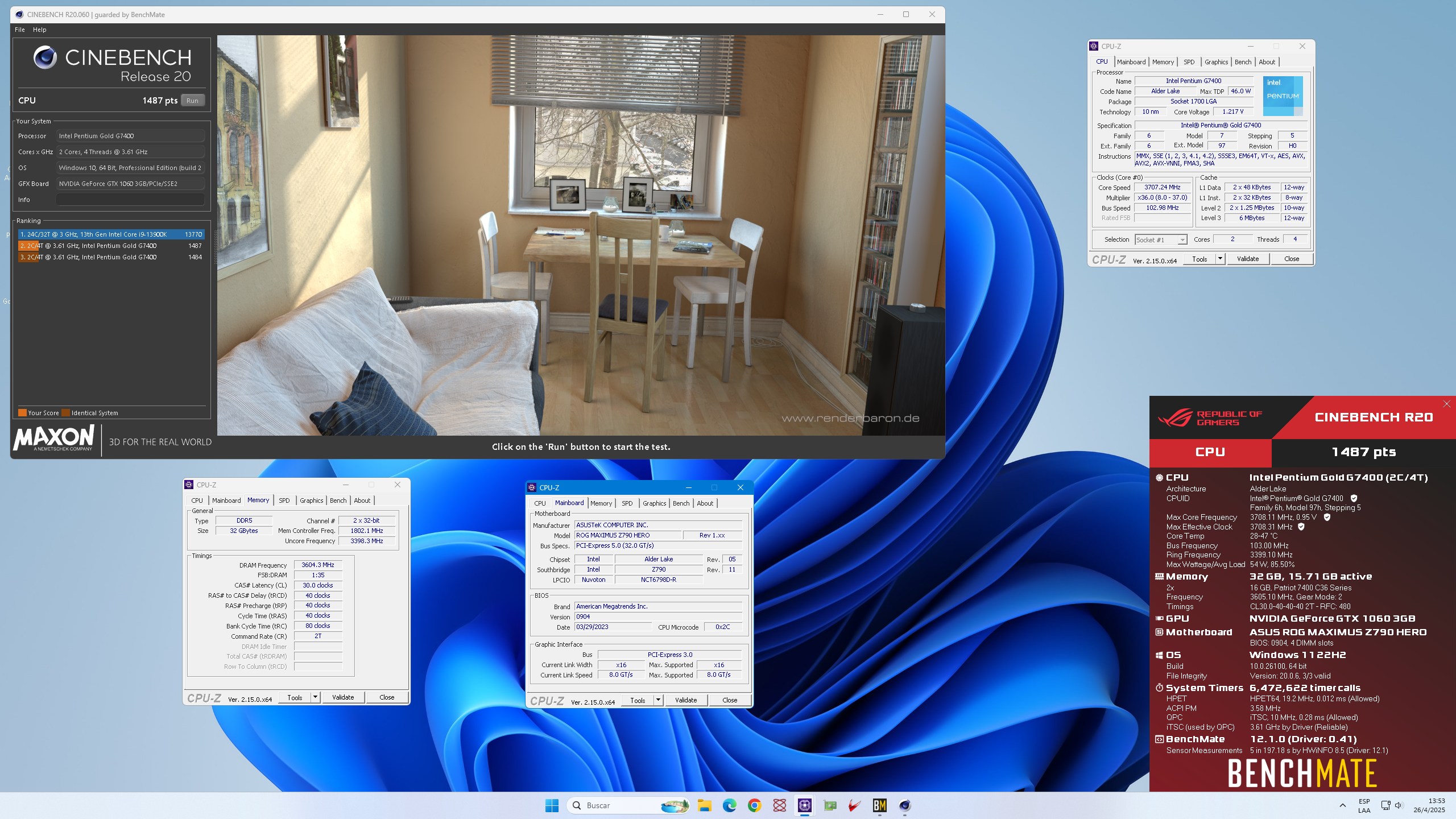Select the CPU tab in CPU-Z Mainboard window
The image size is (1456, 819).
(x=540, y=503)
